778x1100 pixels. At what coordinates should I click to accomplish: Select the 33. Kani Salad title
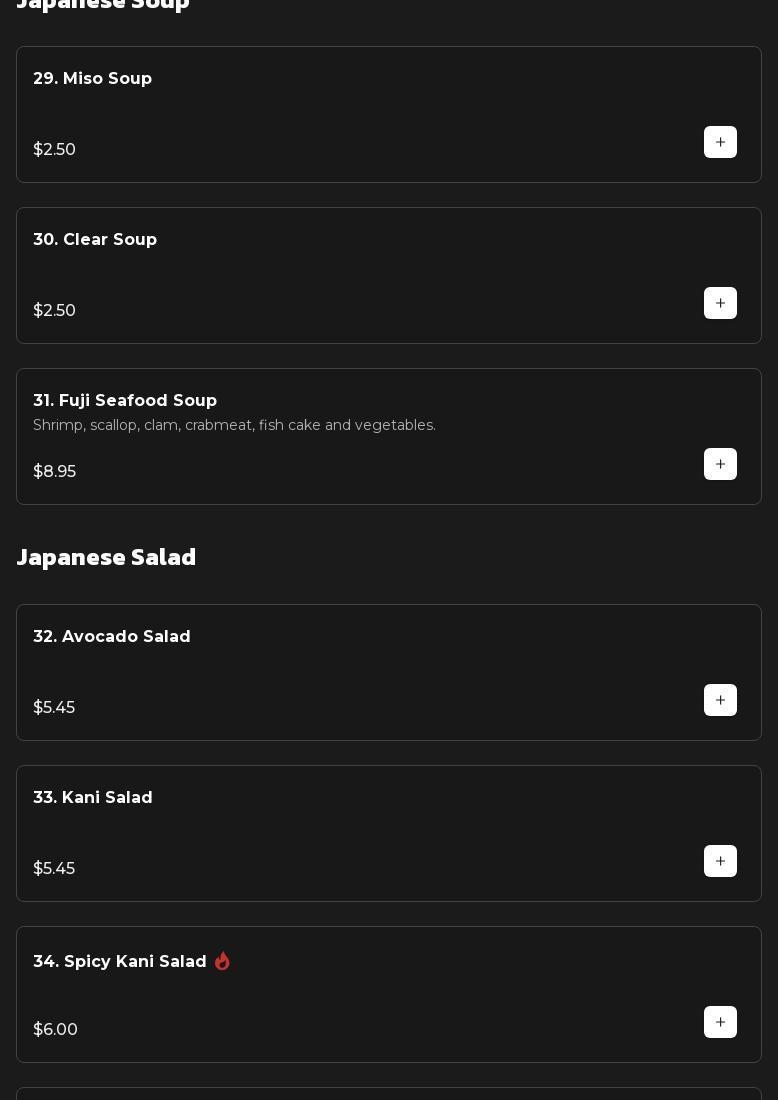point(93,797)
